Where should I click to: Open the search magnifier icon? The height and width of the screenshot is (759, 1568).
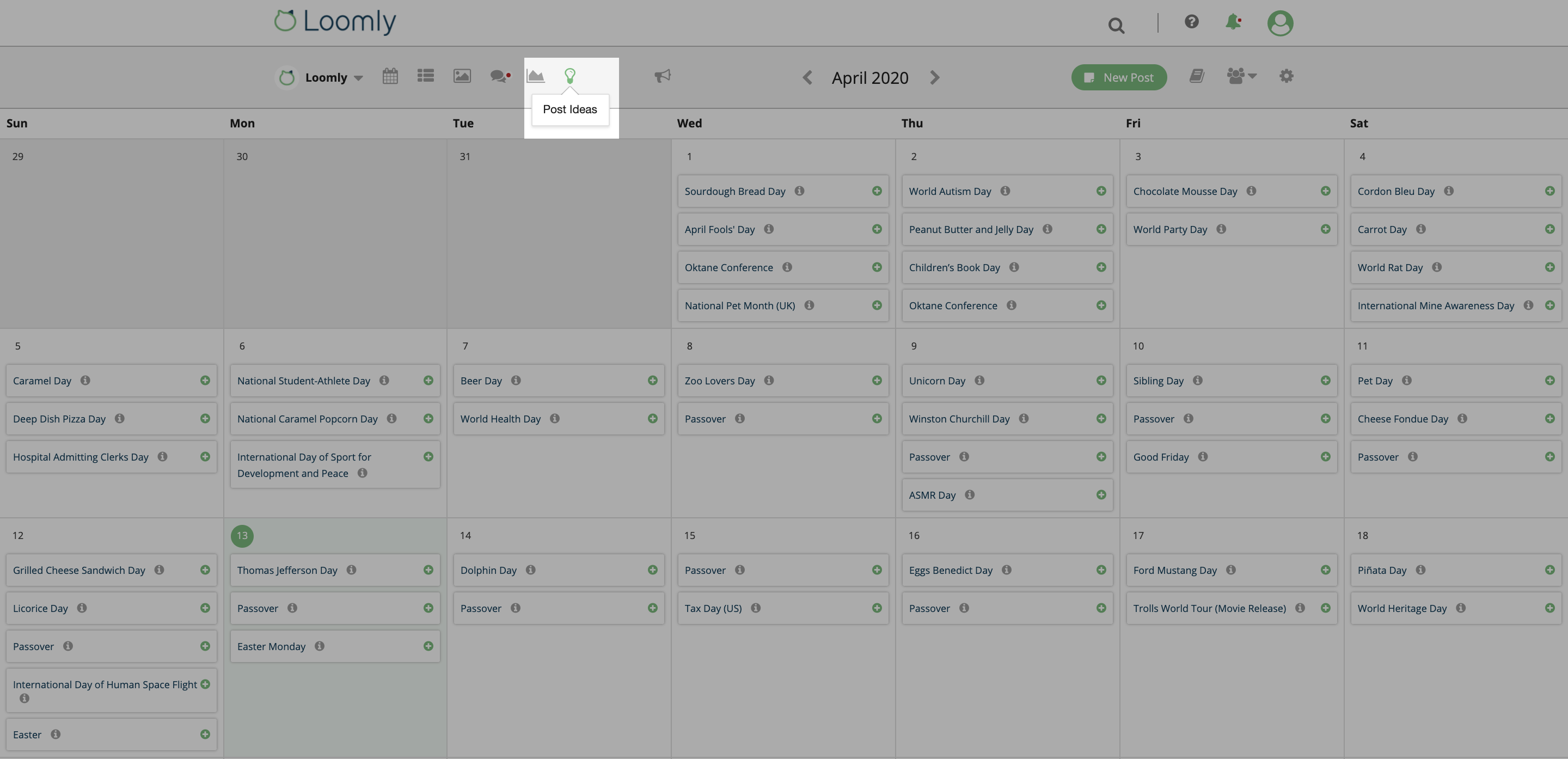1116,26
